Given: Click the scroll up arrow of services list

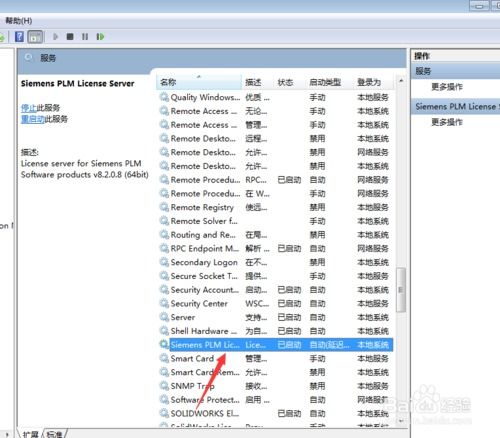Looking at the screenshot, I should 401,81.
